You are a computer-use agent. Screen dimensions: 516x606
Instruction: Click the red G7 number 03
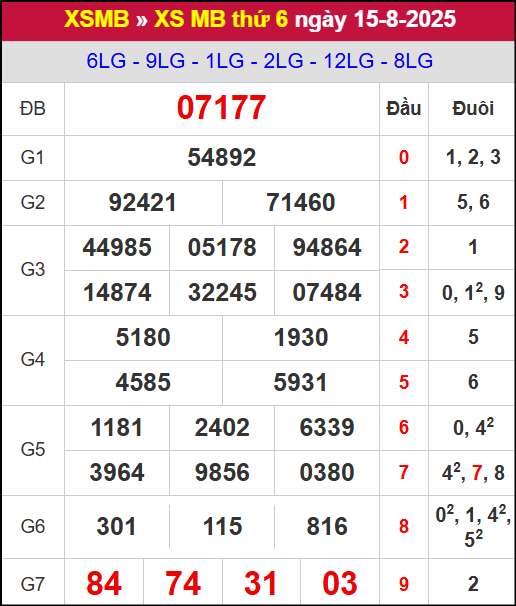340,583
